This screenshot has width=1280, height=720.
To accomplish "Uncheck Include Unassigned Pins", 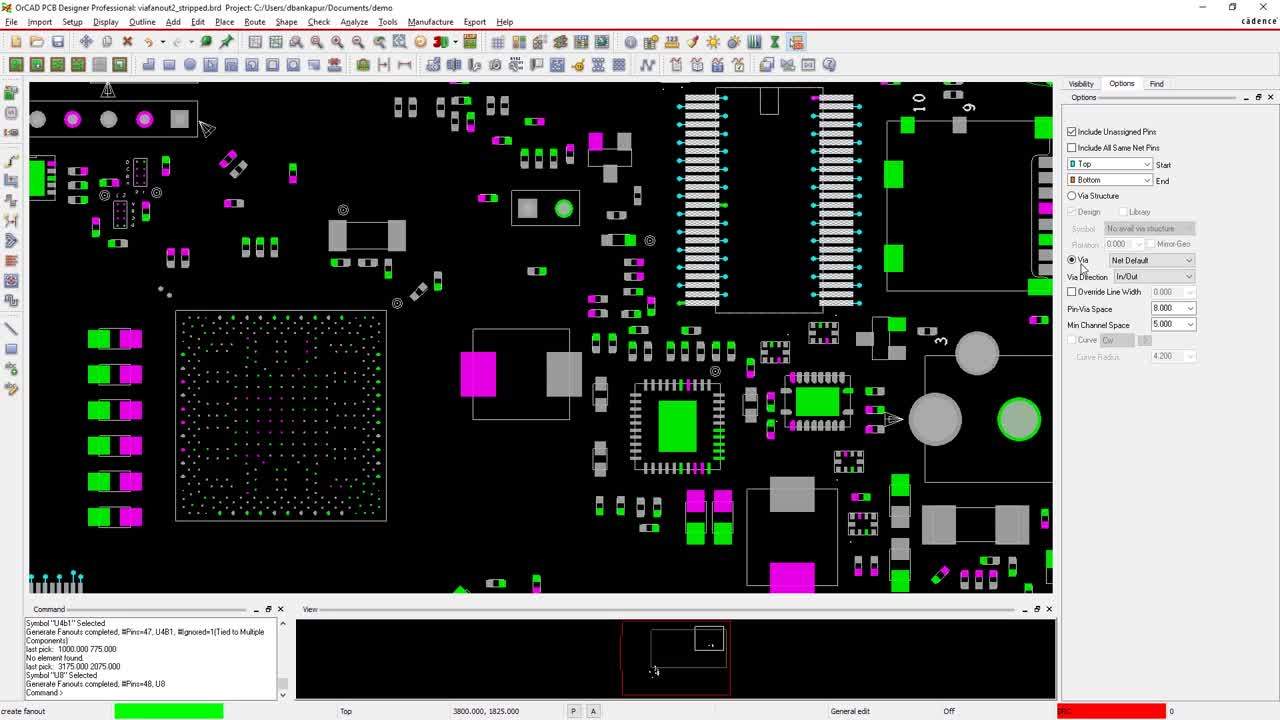I will (1071, 131).
